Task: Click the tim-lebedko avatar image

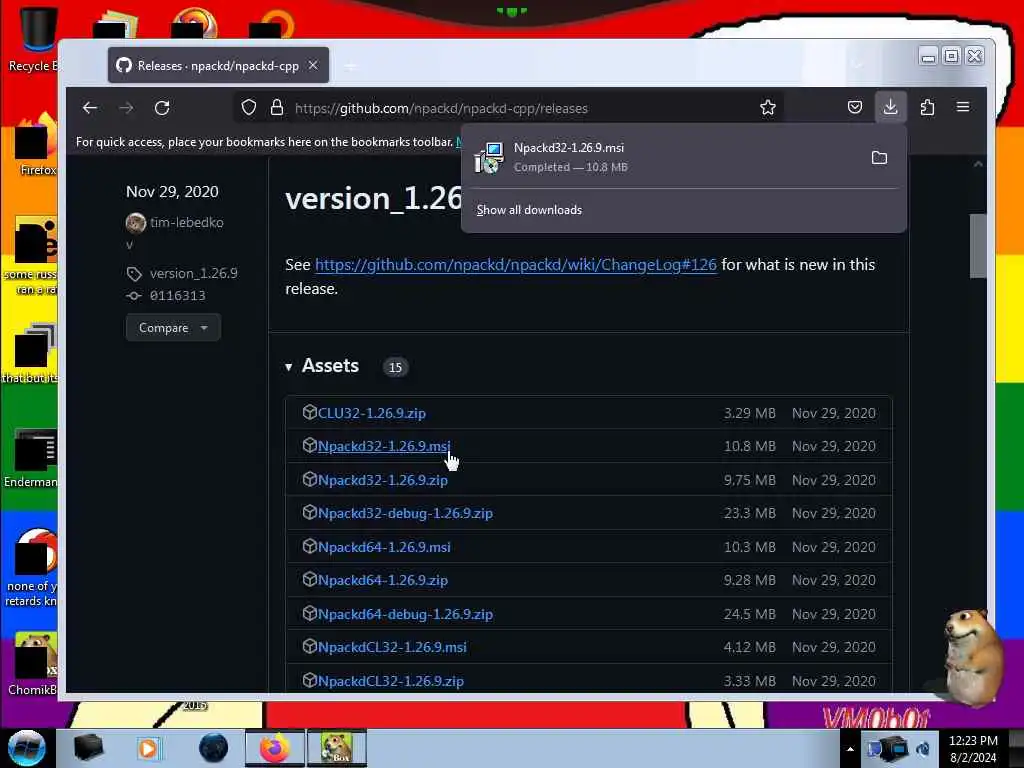Action: click(x=135, y=223)
